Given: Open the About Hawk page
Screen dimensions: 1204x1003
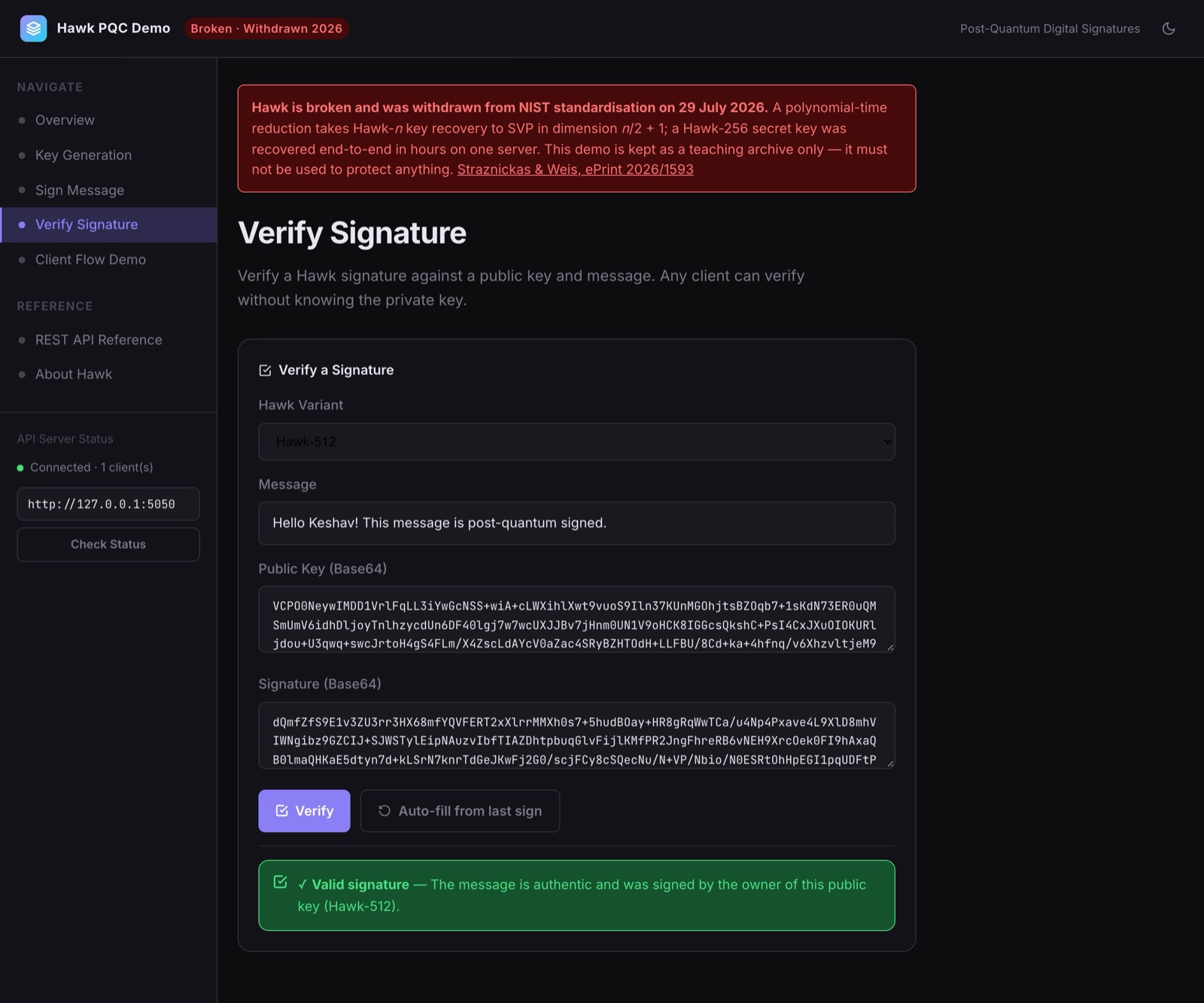Looking at the screenshot, I should (x=108, y=375).
